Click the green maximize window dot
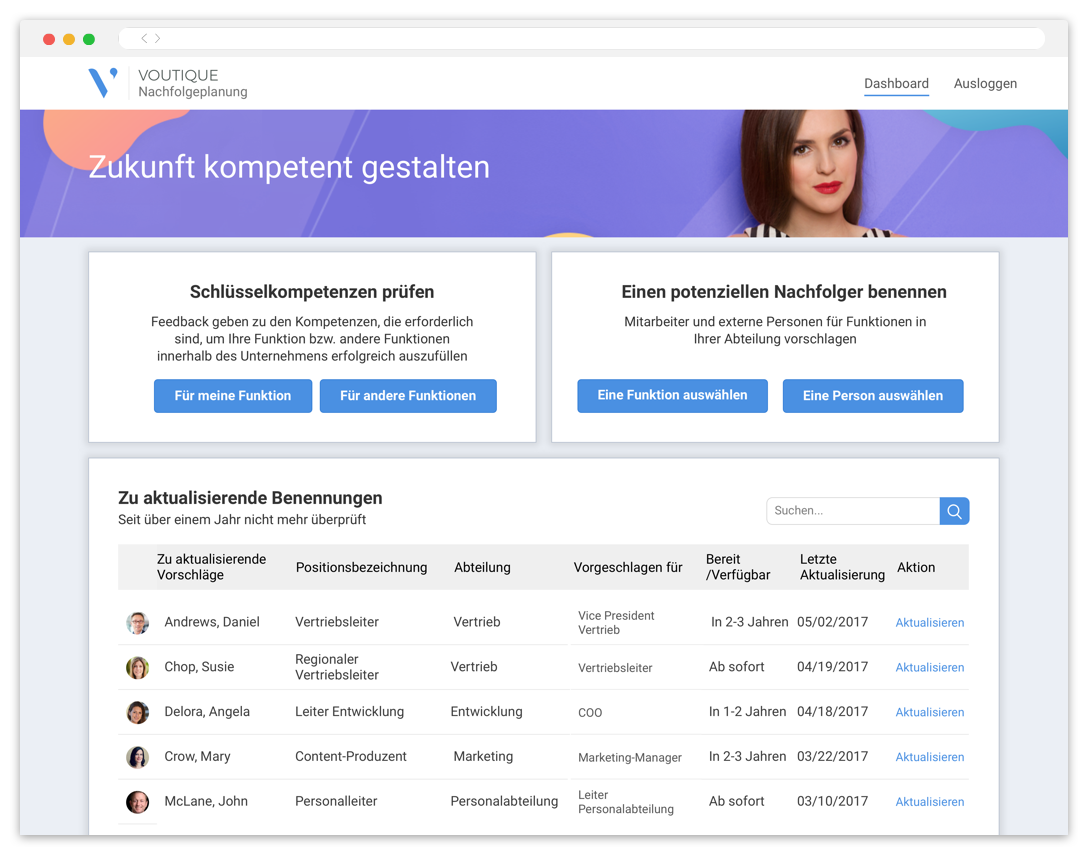Image resolution: width=1088 pixels, height=855 pixels. [89, 40]
